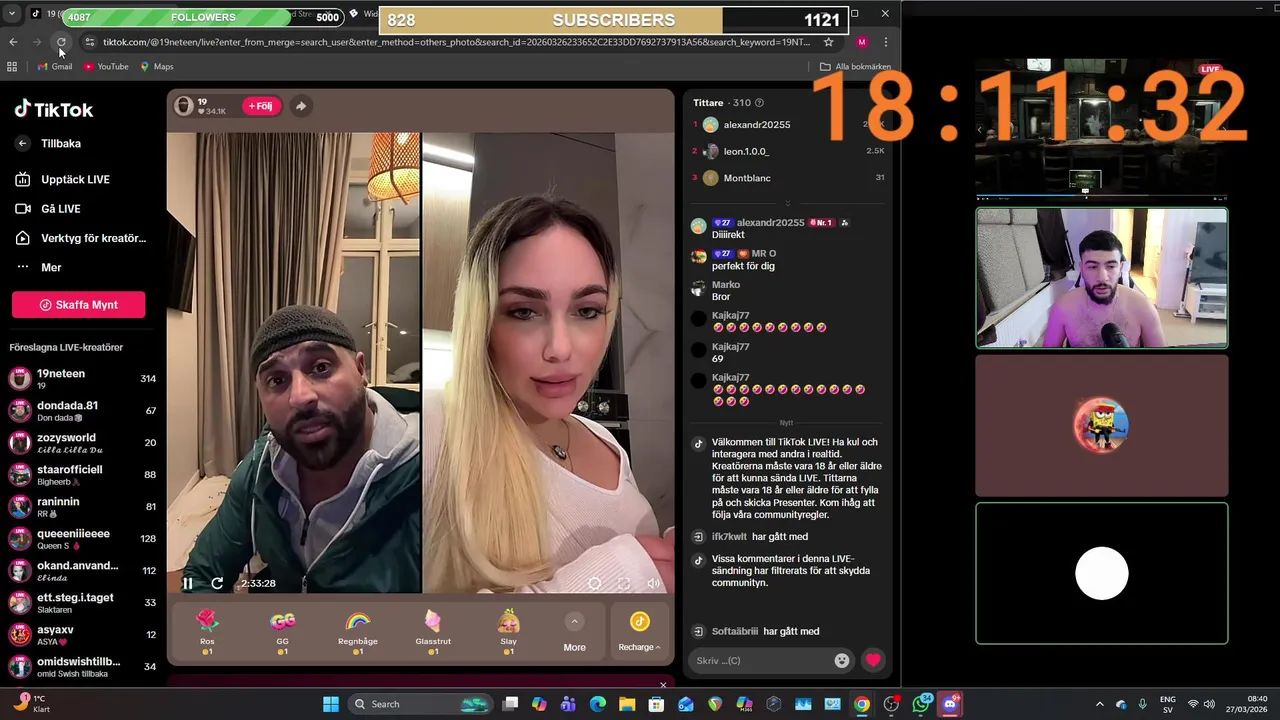Open the emoji picker in chat
This screenshot has width=1280, height=720.
pos(842,660)
